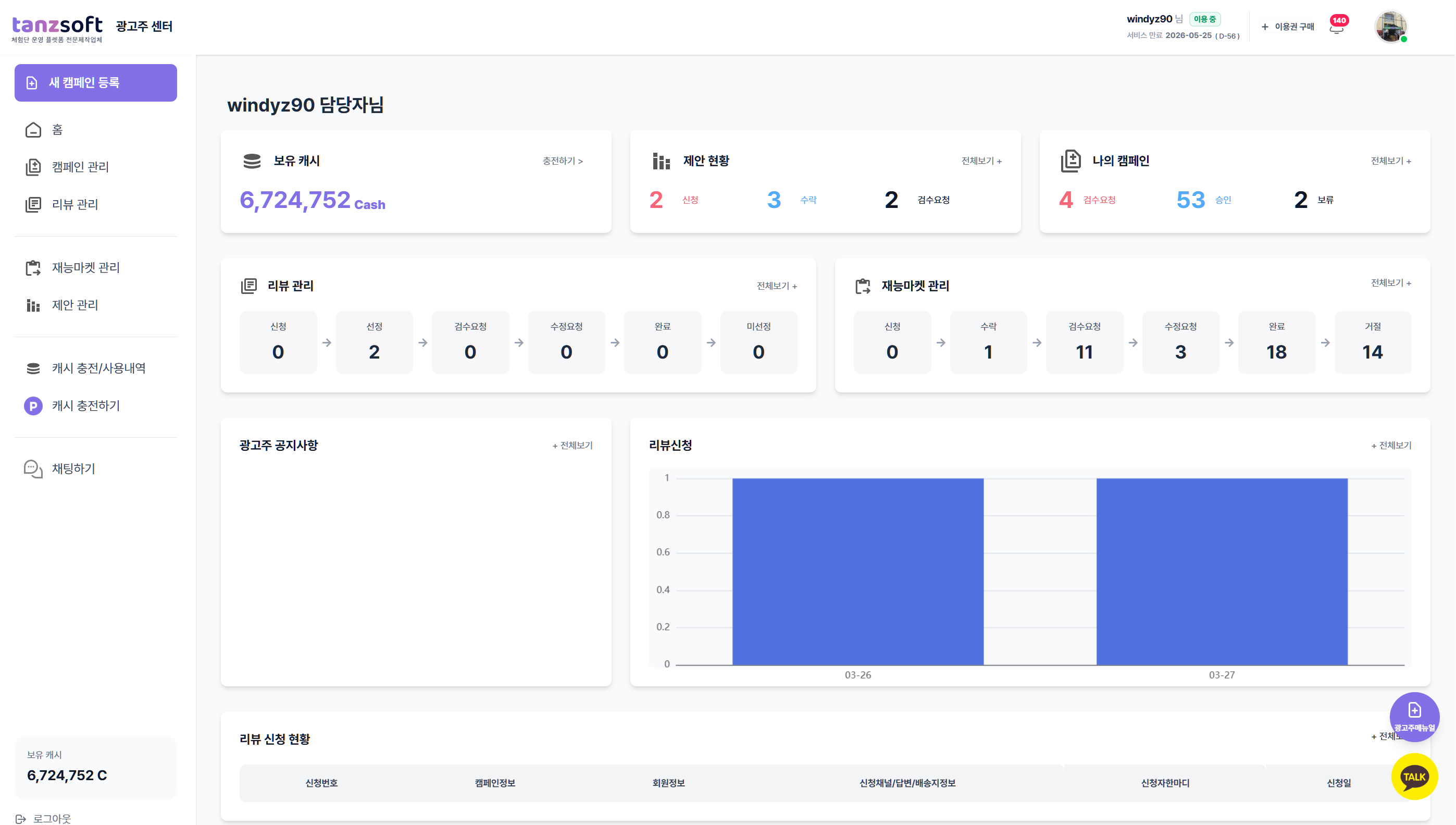Open 채팅하기 chat bubble icon
The image size is (1456, 825).
click(33, 469)
